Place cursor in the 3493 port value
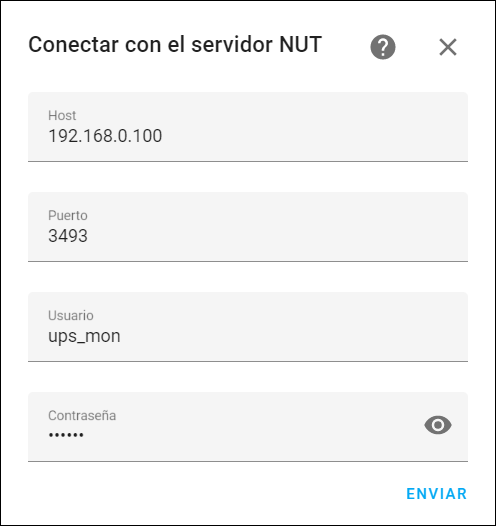Viewport: 496px width, 526px height. [68, 236]
